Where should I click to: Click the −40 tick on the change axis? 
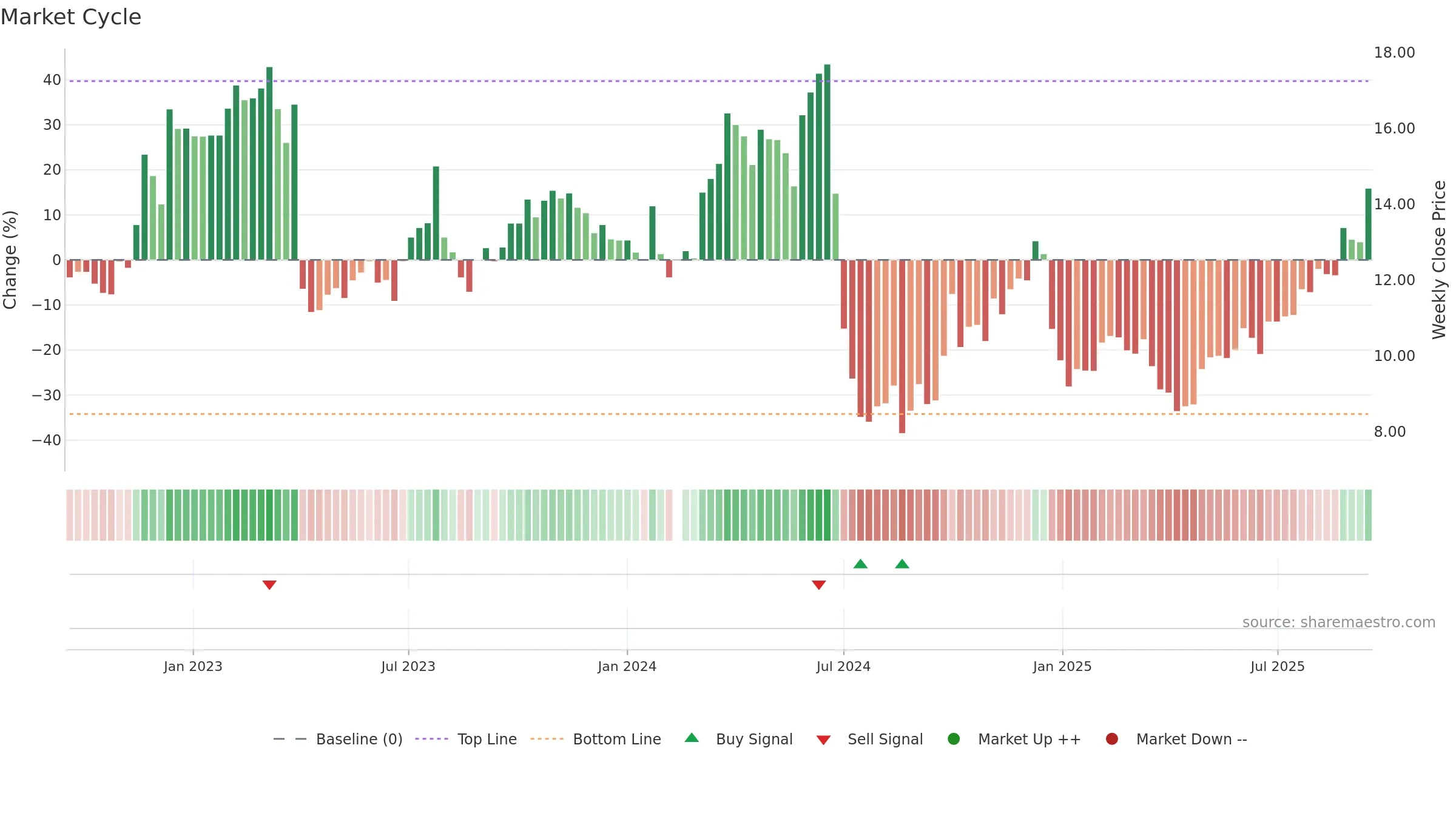coord(47,440)
